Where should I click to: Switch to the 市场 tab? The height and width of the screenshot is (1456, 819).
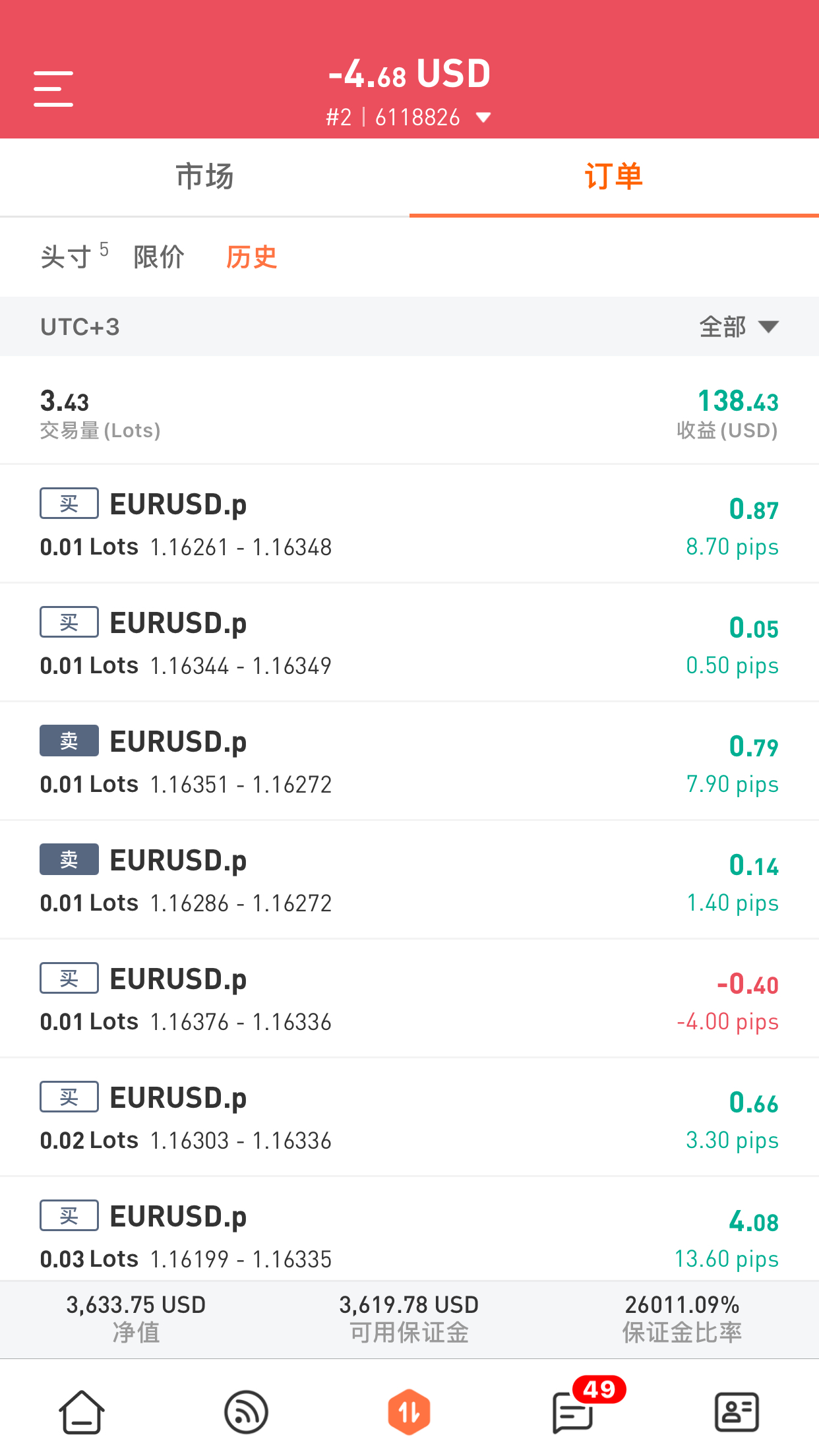[204, 177]
